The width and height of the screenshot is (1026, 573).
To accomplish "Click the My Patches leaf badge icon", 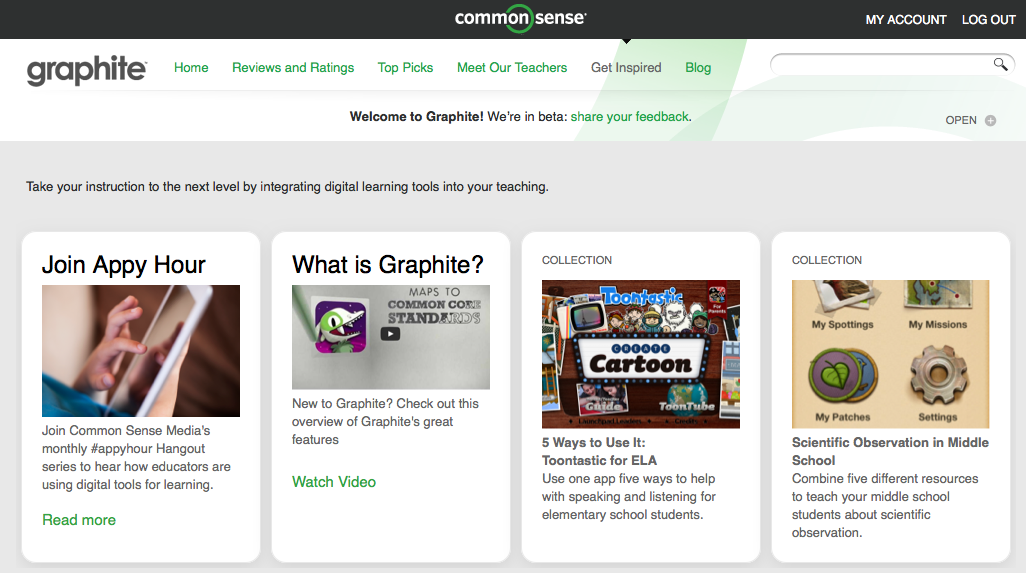I will coord(842,375).
